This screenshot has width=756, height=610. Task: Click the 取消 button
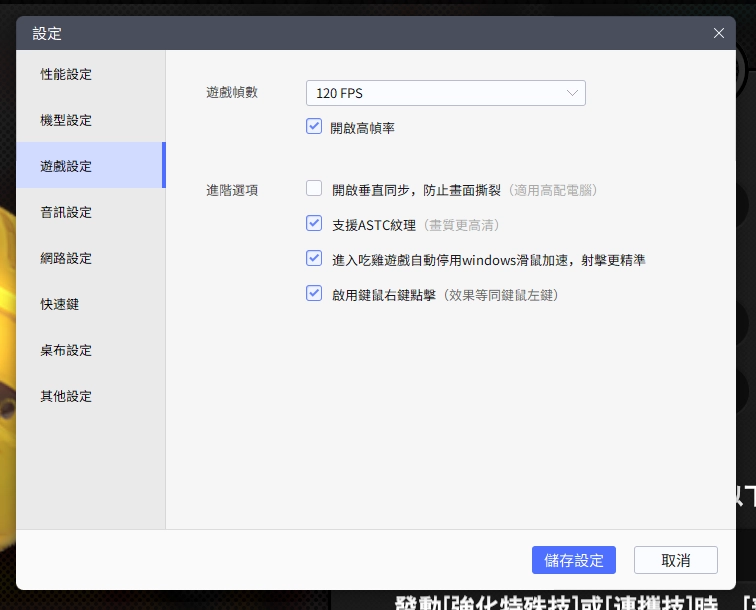(675, 560)
